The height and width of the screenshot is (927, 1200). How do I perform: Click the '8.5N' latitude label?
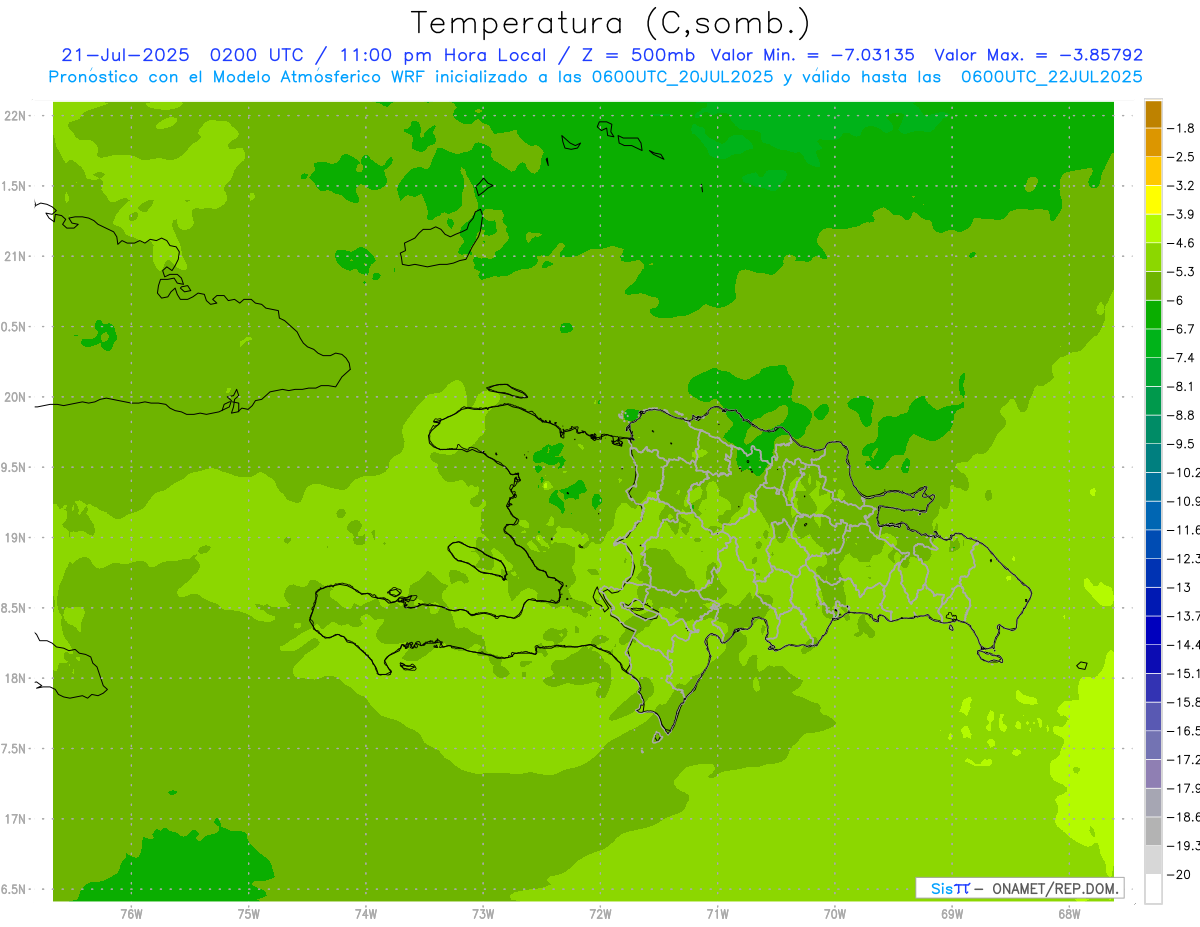click(x=15, y=608)
